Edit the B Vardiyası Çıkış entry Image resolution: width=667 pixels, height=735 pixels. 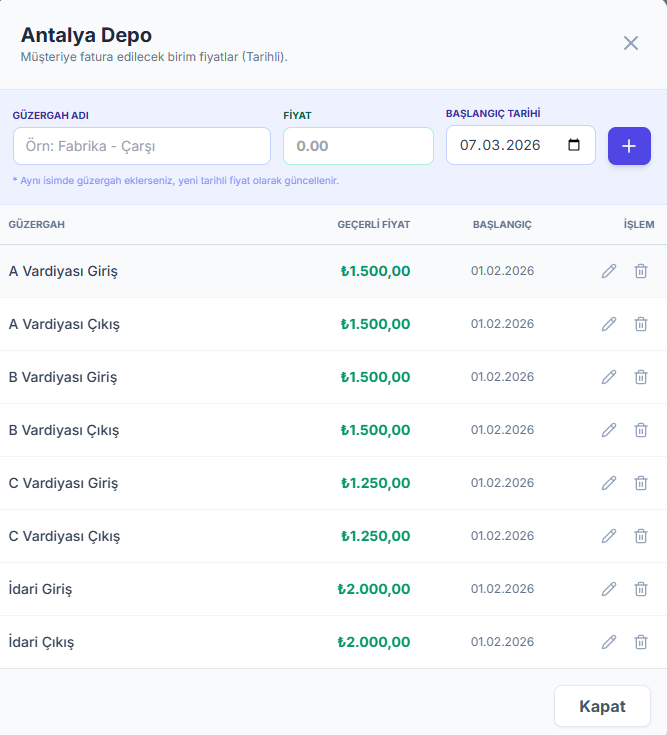[609, 430]
